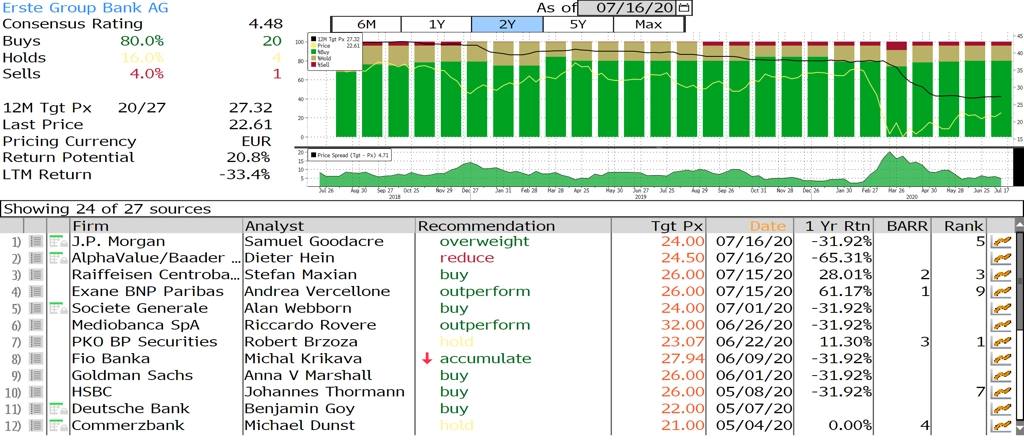1024x442 pixels.
Task: Open the chart icon in the Fio Banka row
Action: tap(1000, 359)
